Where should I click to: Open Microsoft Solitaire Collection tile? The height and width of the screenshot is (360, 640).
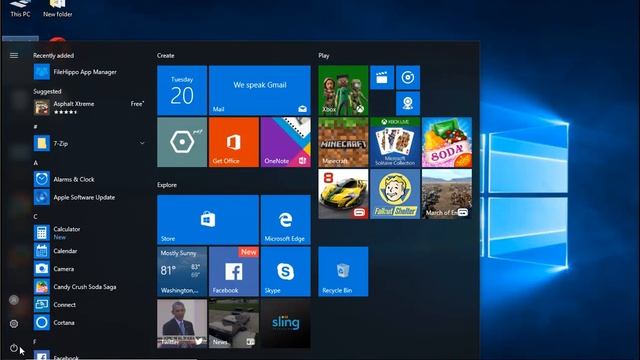tap(395, 142)
